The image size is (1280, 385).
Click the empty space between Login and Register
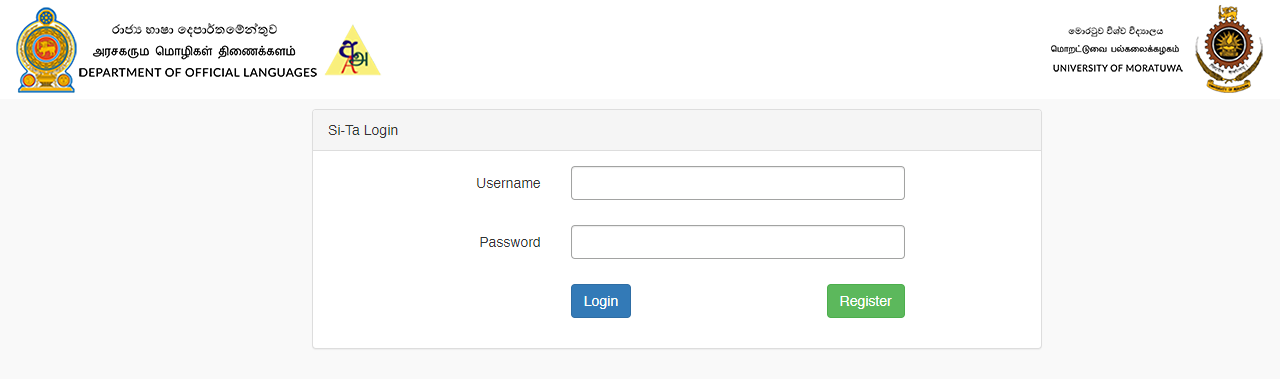pyautogui.click(x=729, y=301)
